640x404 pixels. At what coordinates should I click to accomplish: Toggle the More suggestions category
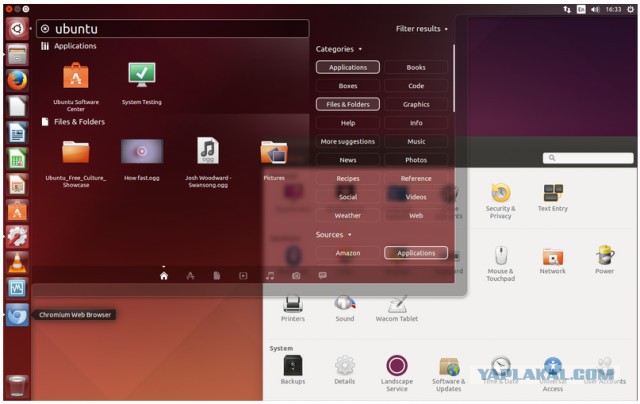tap(348, 141)
